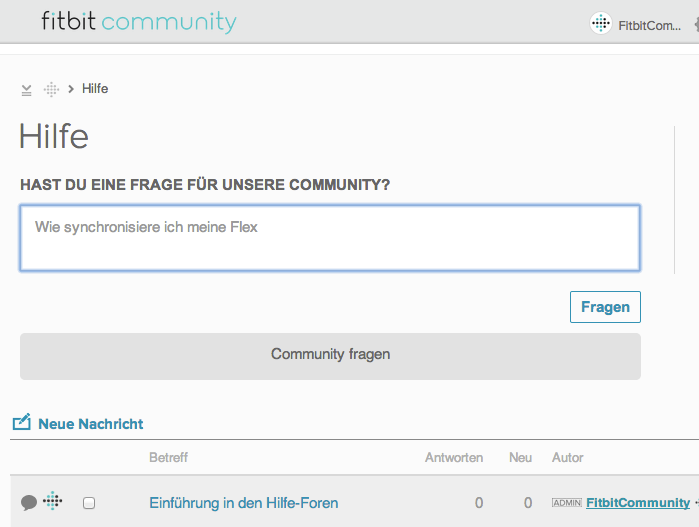Viewport: 699px width, 527px height.
Task: Open the FitbitCommunity author profile link
Action: click(x=638, y=503)
